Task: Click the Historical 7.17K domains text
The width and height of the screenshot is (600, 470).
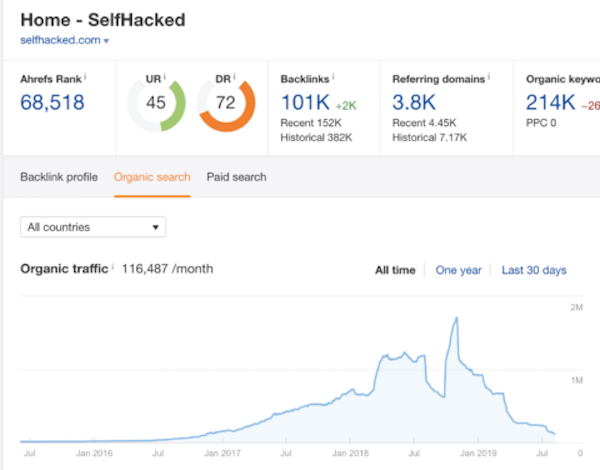Action: tap(430, 137)
